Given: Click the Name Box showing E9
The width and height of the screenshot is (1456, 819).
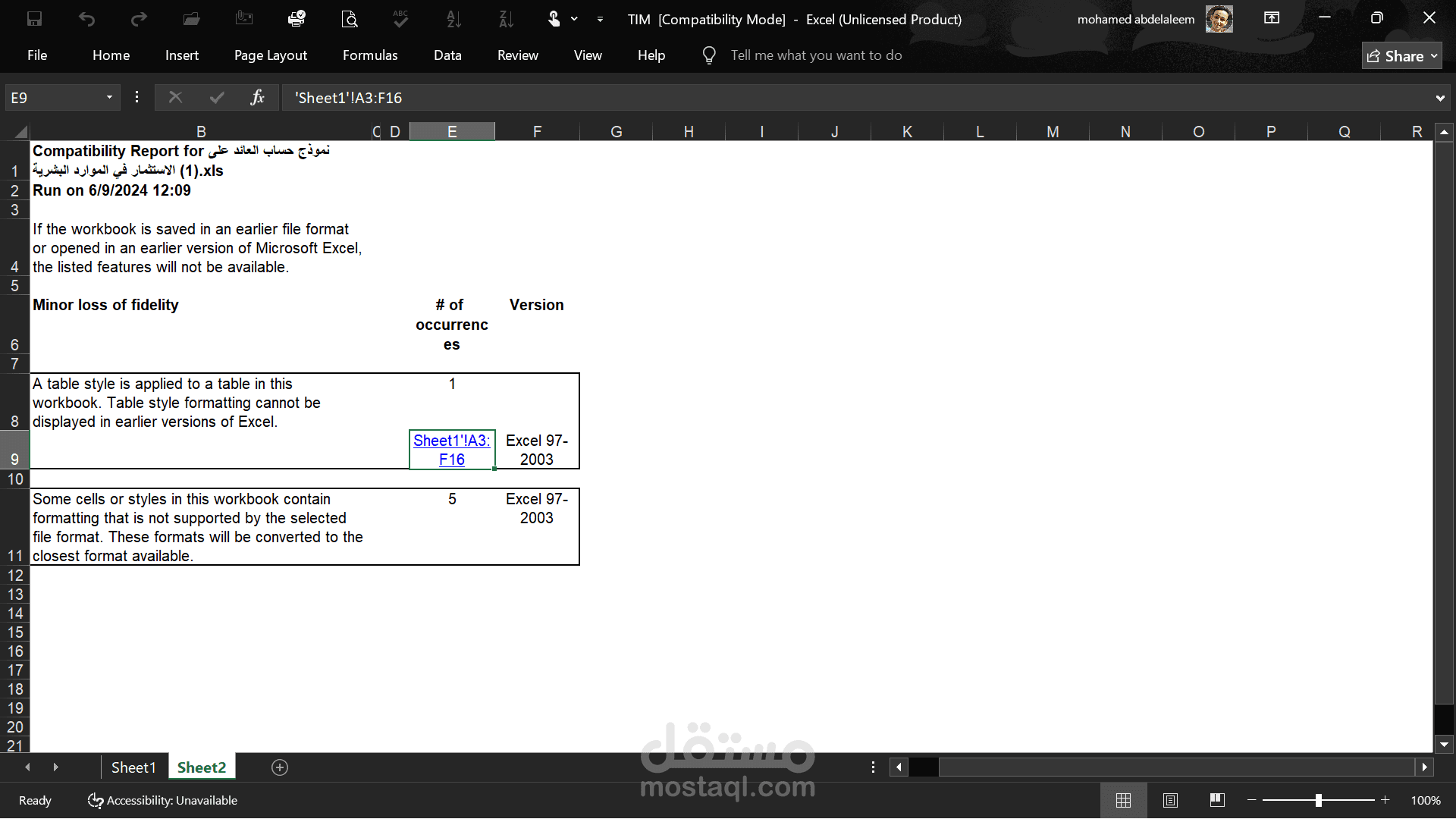Looking at the screenshot, I should pyautogui.click(x=53, y=98).
